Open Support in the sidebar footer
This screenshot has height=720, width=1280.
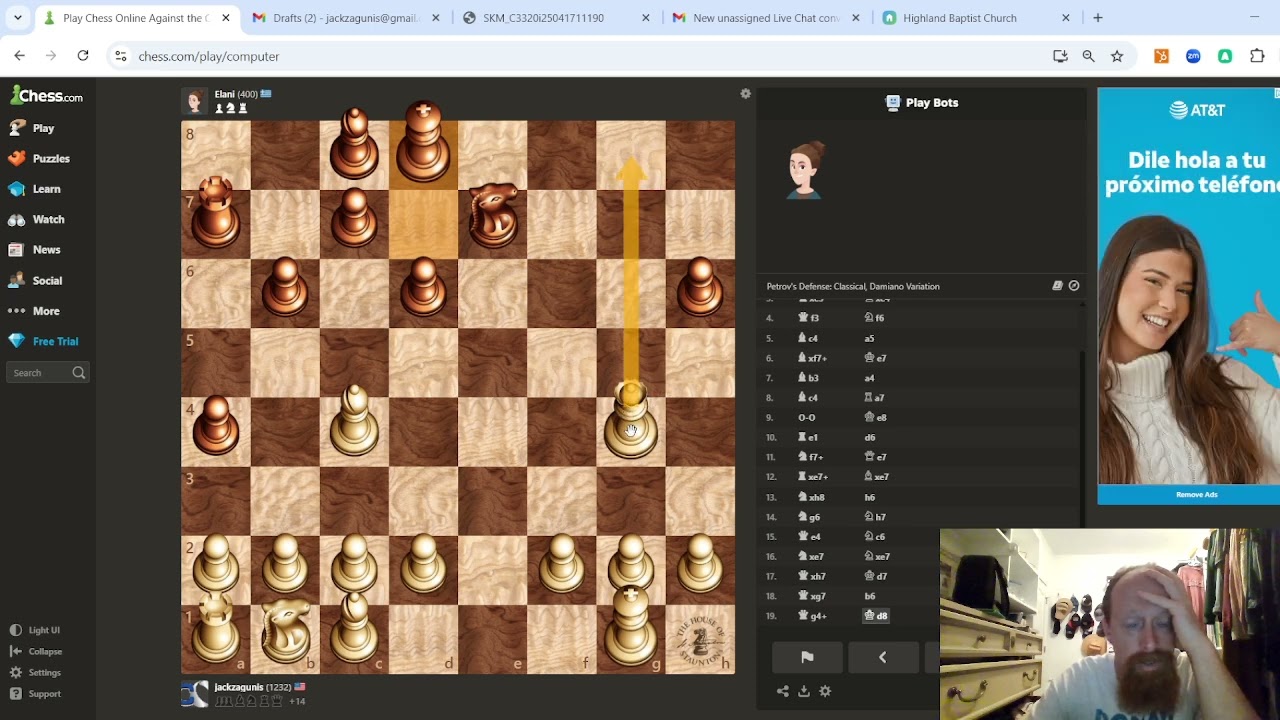tap(36, 693)
